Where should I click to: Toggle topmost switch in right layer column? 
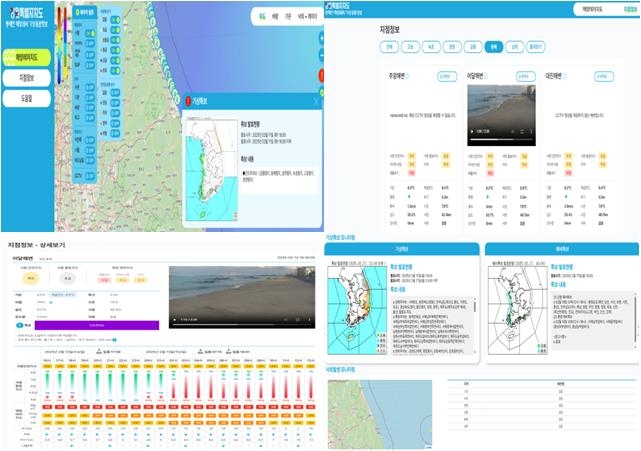115,20
